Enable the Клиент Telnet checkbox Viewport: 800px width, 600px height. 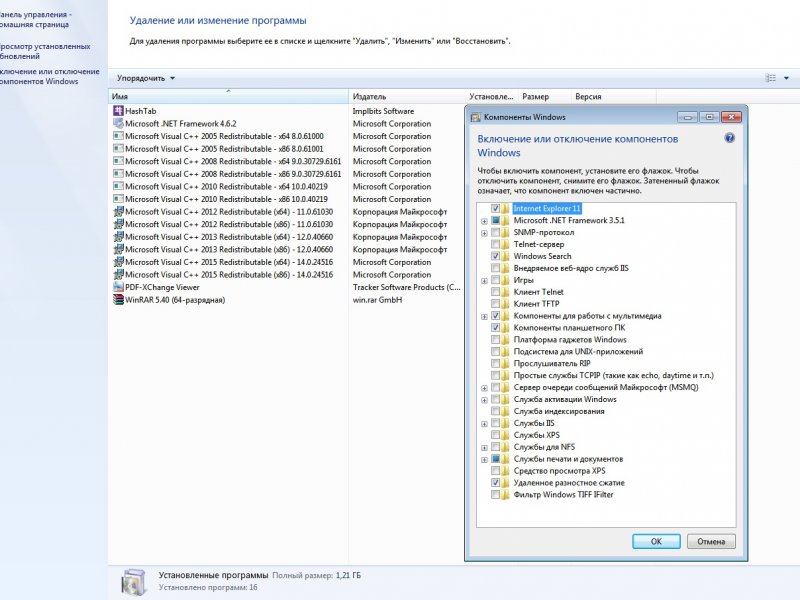495,292
